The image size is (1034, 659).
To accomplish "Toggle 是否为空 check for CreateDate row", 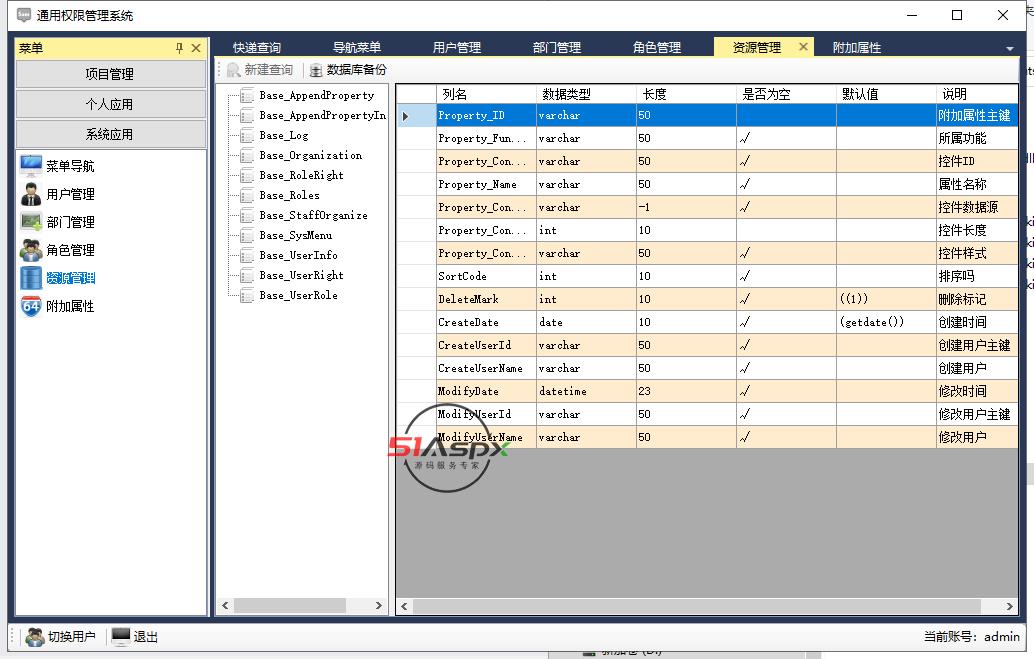I will tap(745, 322).
